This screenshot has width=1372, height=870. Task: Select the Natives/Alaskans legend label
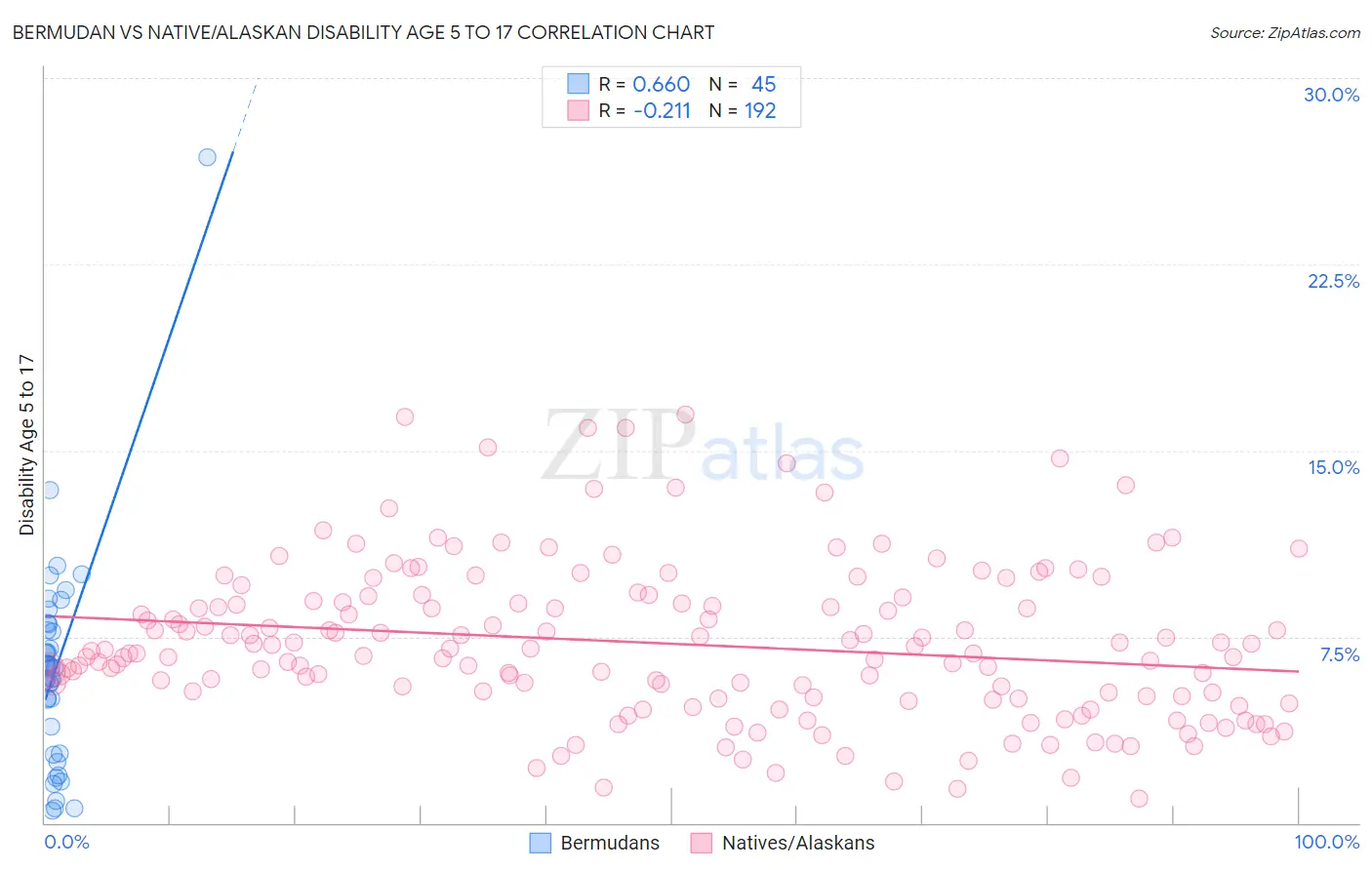point(798,843)
